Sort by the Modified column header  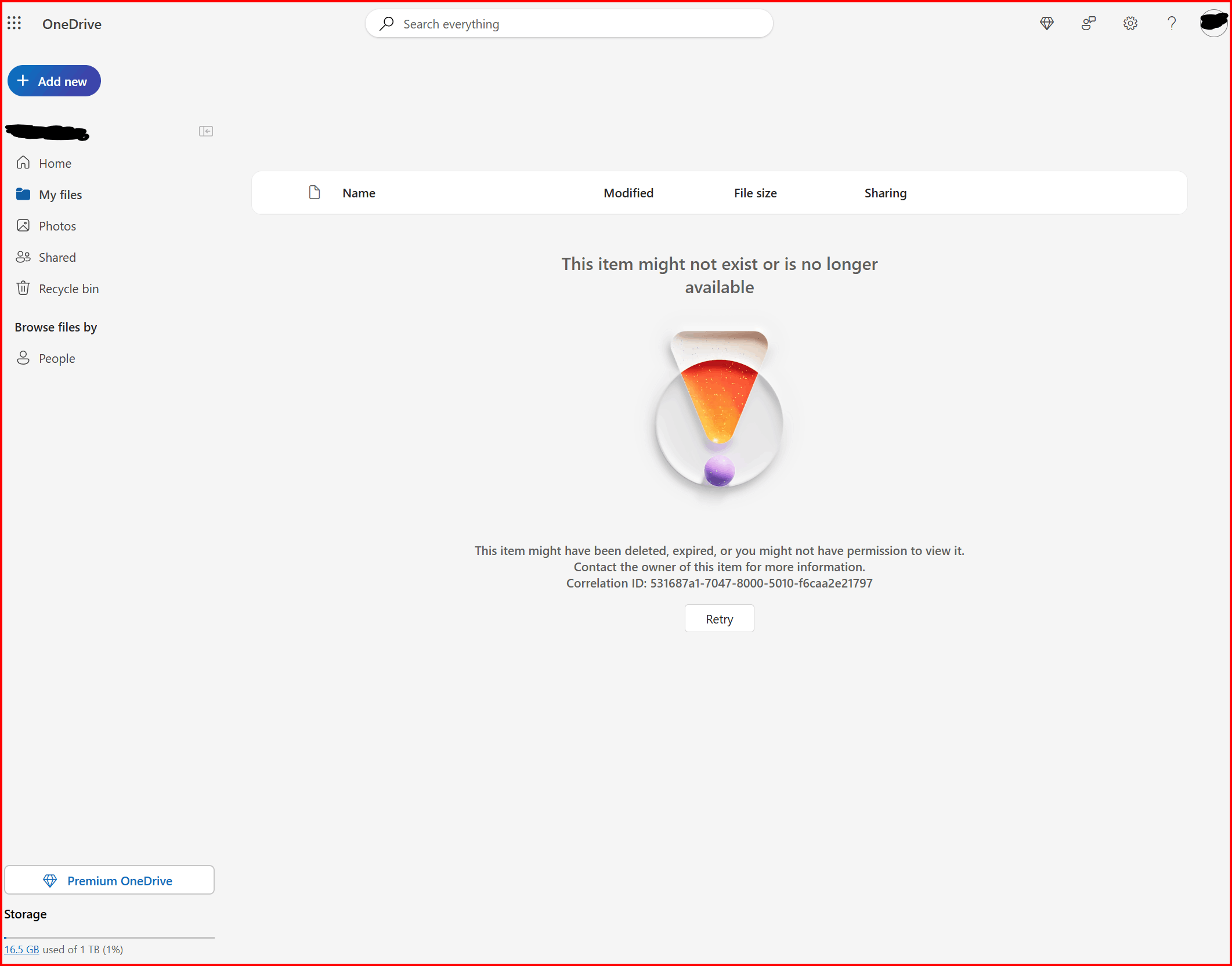tap(628, 193)
